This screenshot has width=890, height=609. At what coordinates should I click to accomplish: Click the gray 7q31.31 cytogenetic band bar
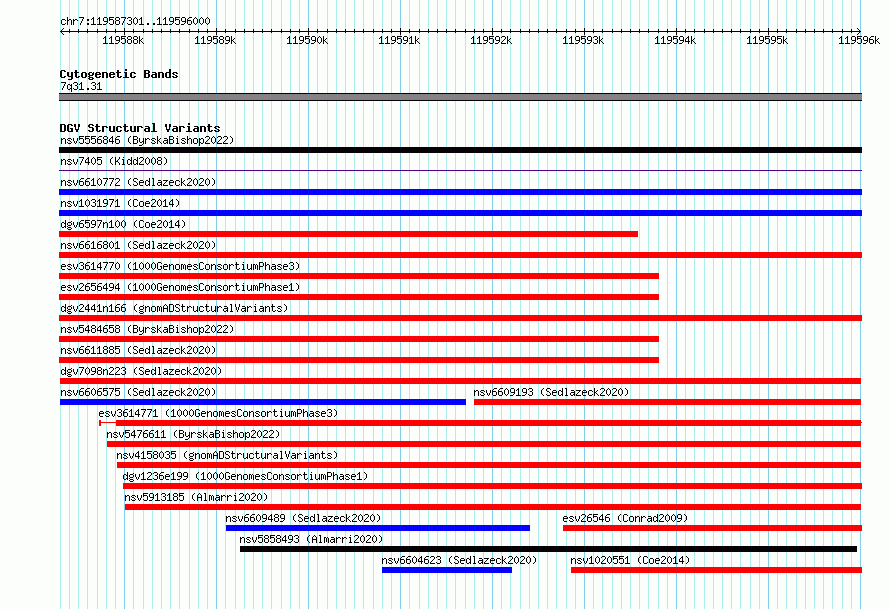coord(460,97)
